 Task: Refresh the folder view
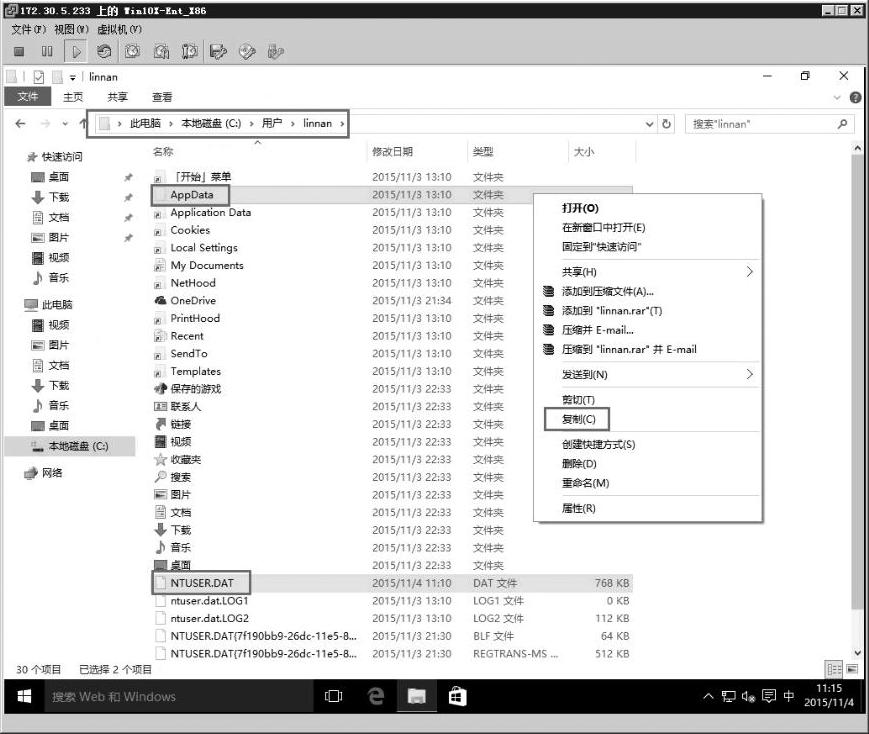[x=666, y=124]
